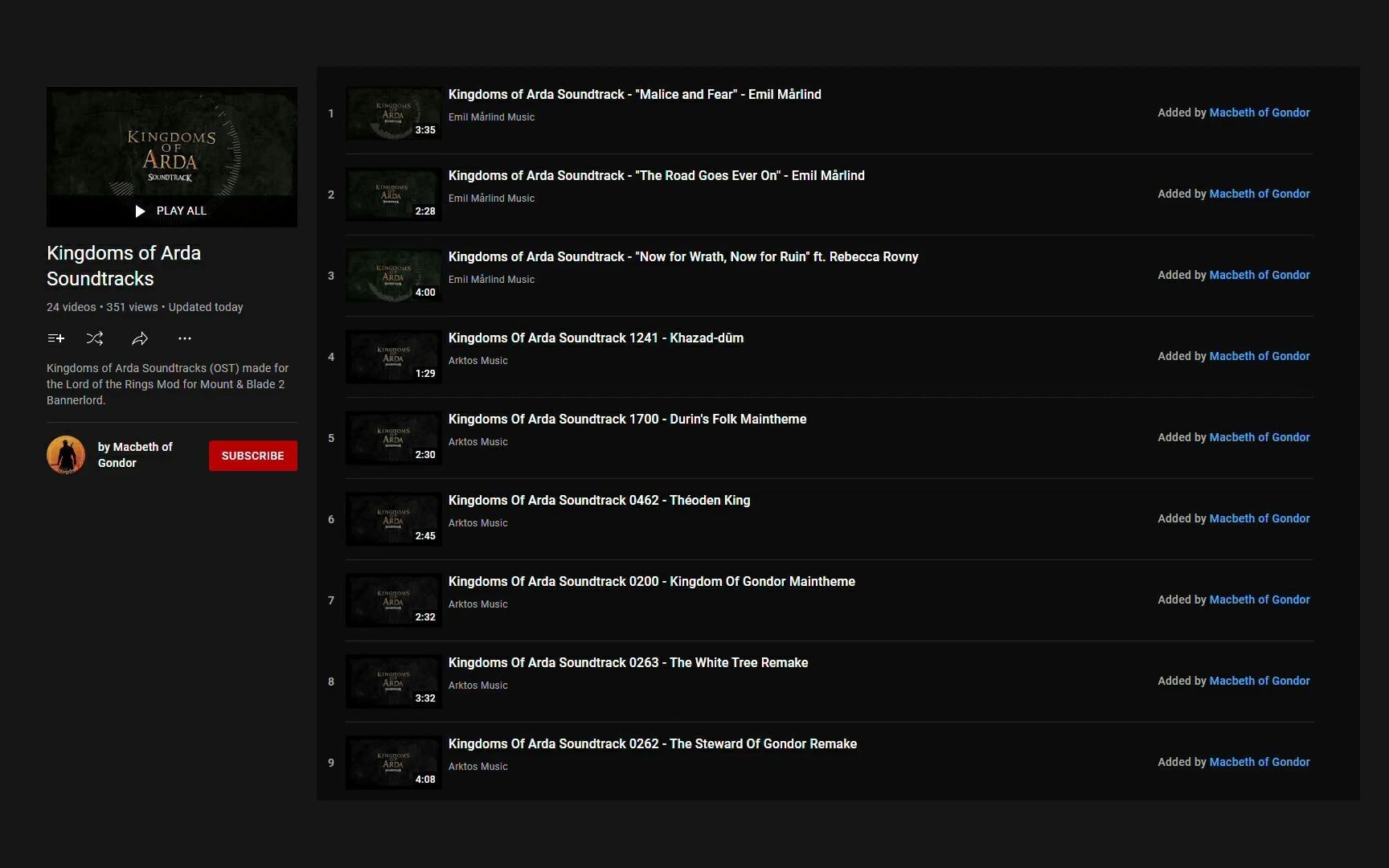Click Macbeth of Gondor link in "Now for Wrath, Now for Ruin" row

(x=1260, y=275)
